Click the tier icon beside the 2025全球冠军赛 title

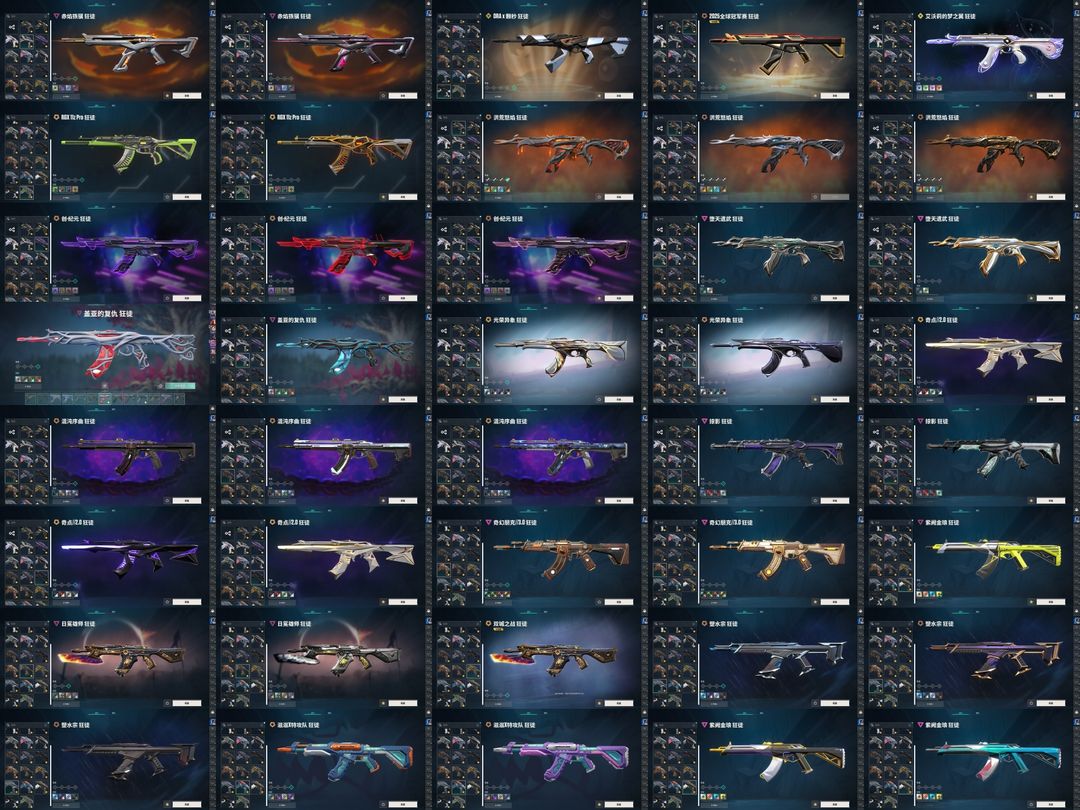click(705, 16)
